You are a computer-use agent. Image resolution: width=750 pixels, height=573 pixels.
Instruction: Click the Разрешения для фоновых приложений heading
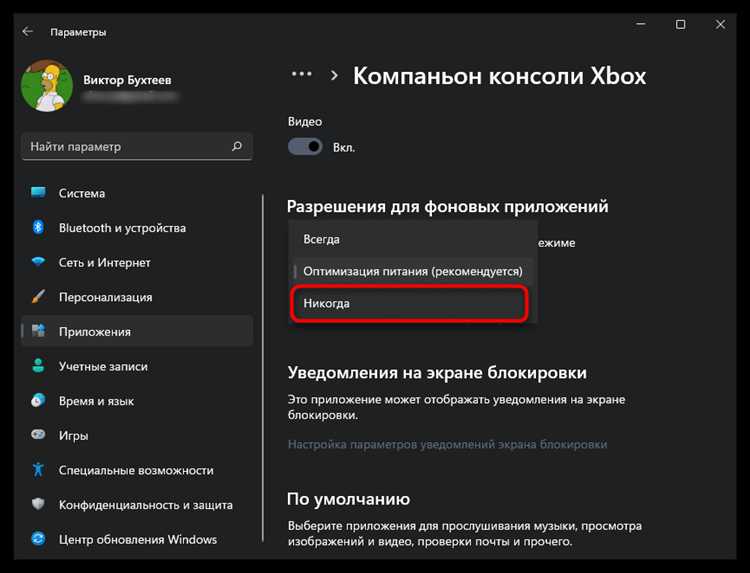447,207
